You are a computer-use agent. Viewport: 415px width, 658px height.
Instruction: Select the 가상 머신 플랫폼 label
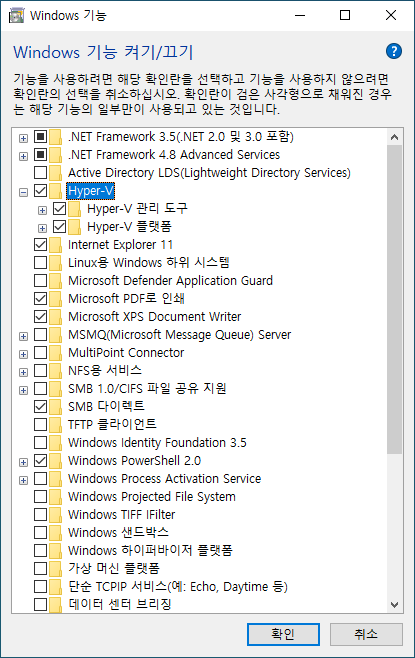click(114, 568)
